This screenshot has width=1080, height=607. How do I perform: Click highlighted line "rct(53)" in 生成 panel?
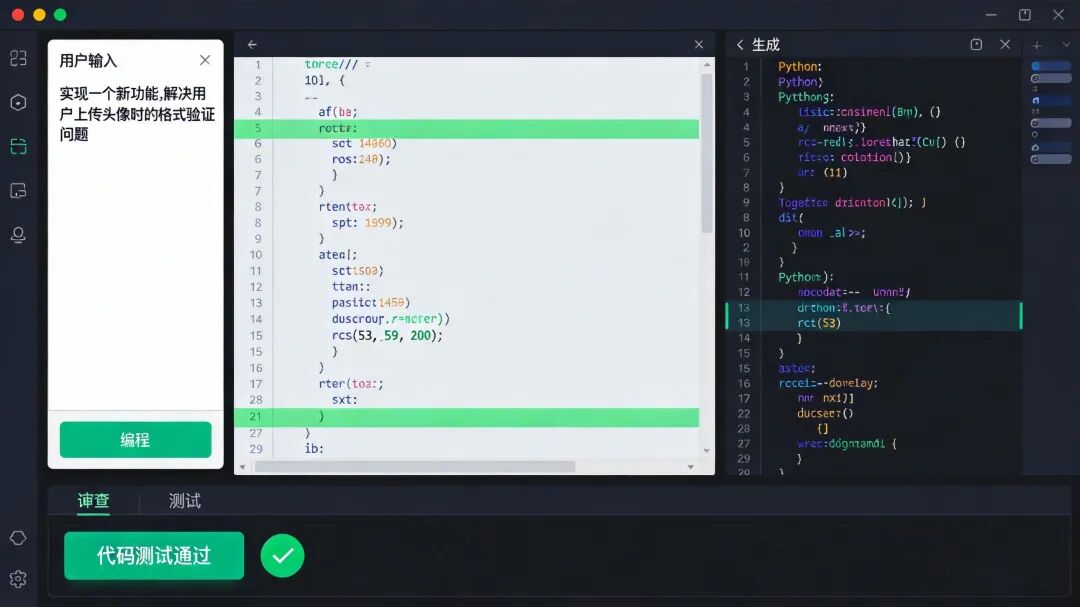click(819, 322)
